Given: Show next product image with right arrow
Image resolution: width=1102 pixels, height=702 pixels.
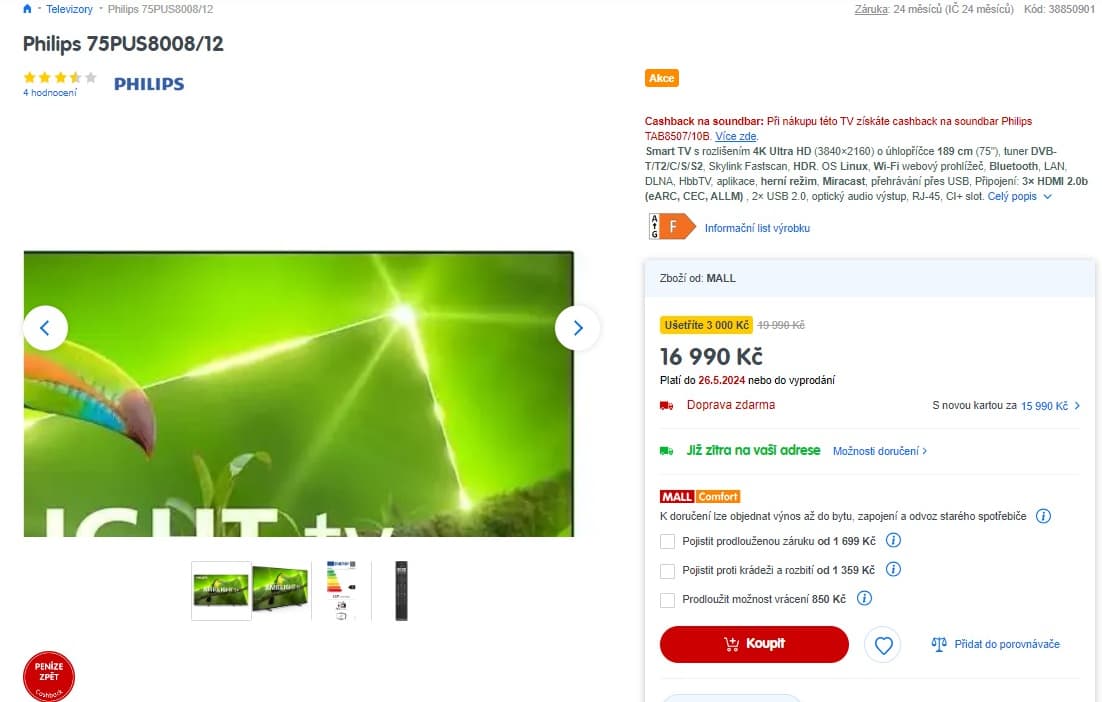Looking at the screenshot, I should click(x=577, y=327).
